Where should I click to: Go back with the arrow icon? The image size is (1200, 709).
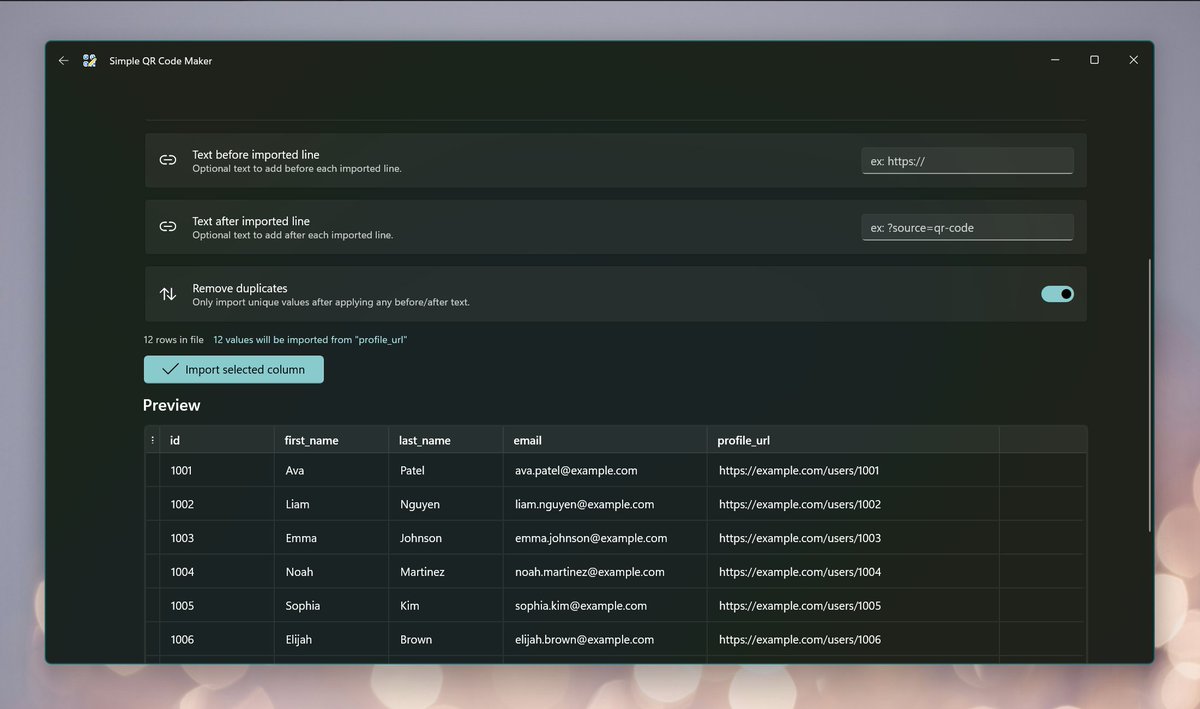pyautogui.click(x=64, y=61)
